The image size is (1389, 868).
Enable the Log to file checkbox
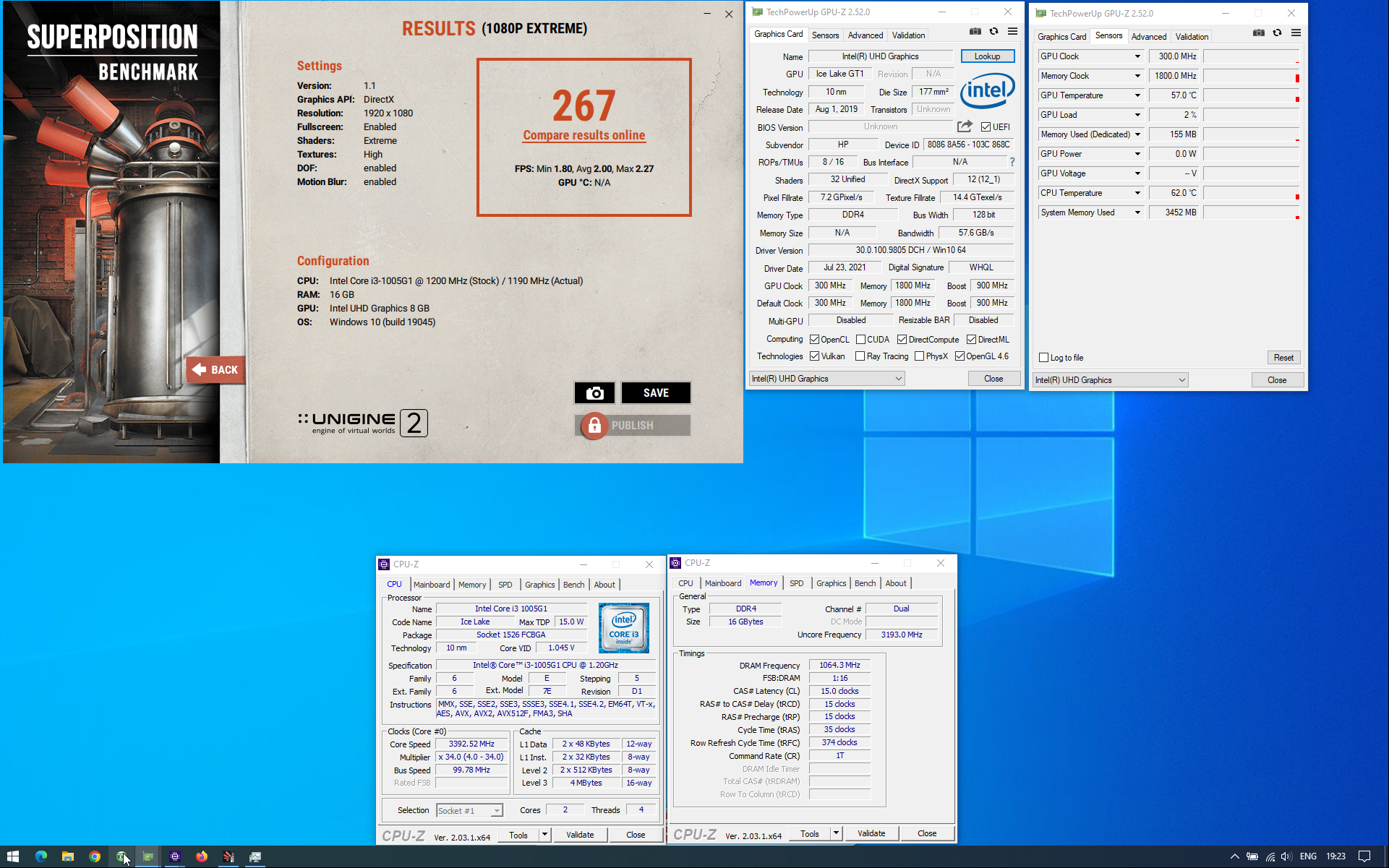(x=1044, y=358)
